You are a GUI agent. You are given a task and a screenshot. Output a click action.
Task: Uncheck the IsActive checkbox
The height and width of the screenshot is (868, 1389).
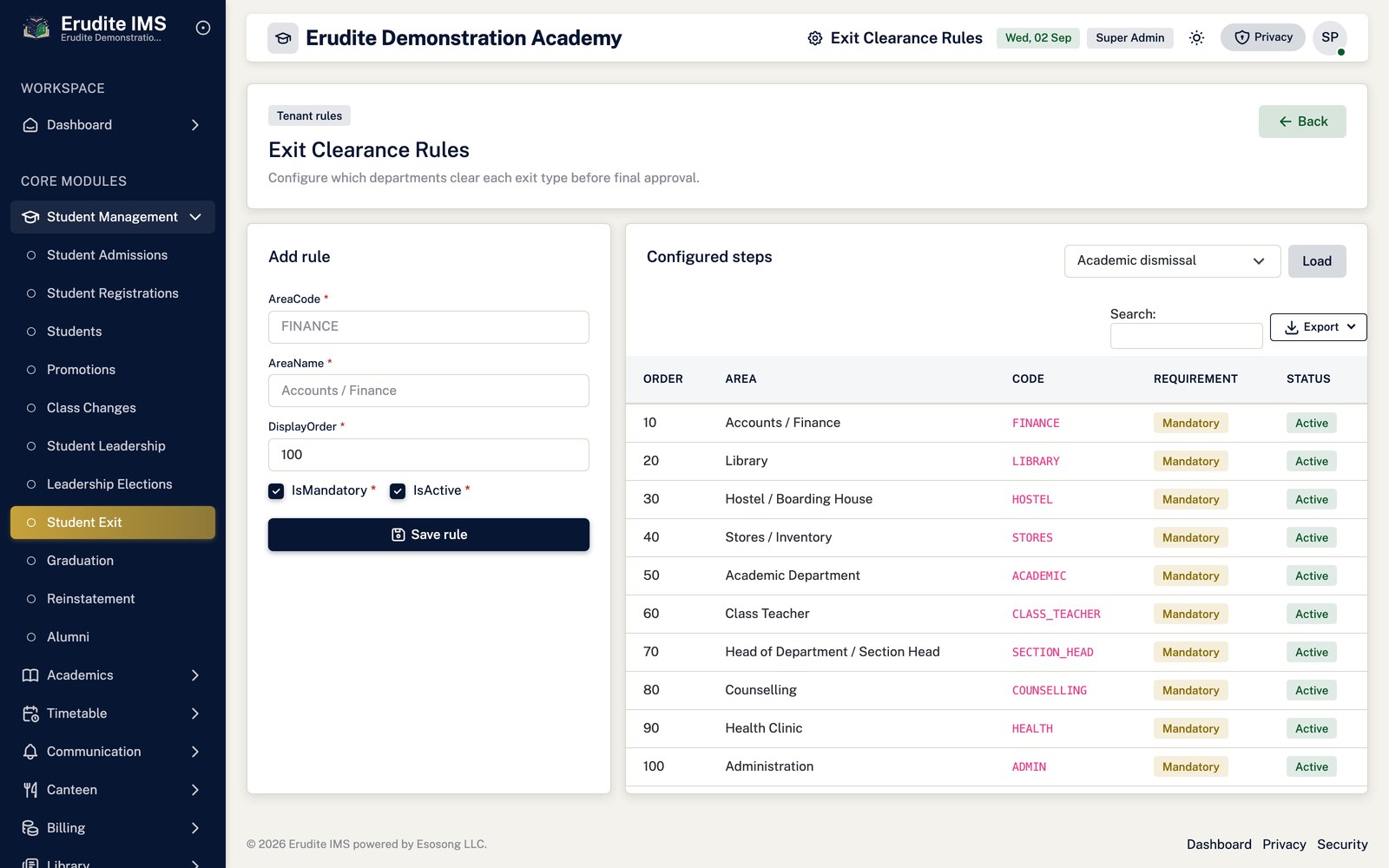click(x=398, y=491)
